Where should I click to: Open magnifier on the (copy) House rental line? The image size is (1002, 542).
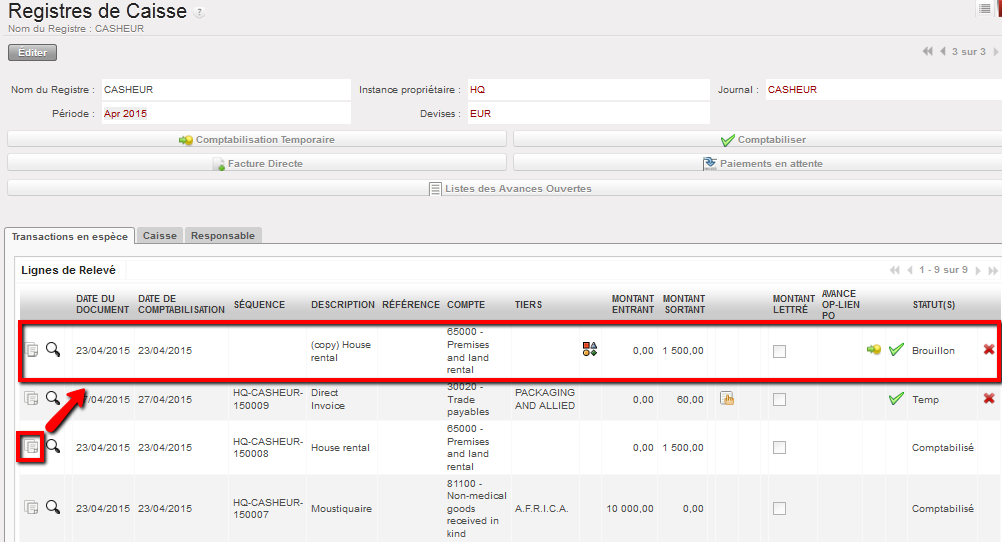click(53, 350)
